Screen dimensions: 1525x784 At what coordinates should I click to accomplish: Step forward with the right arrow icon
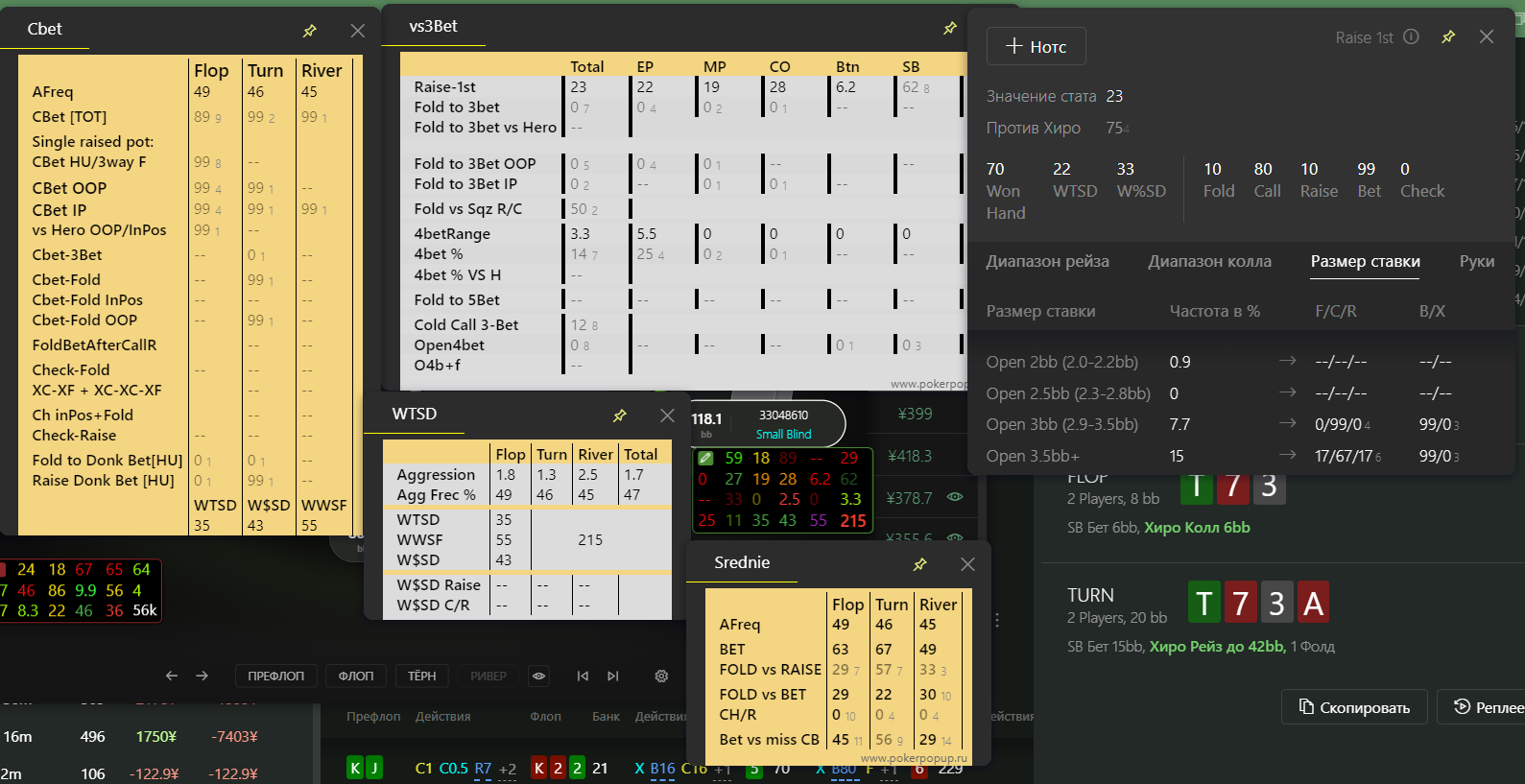(202, 676)
